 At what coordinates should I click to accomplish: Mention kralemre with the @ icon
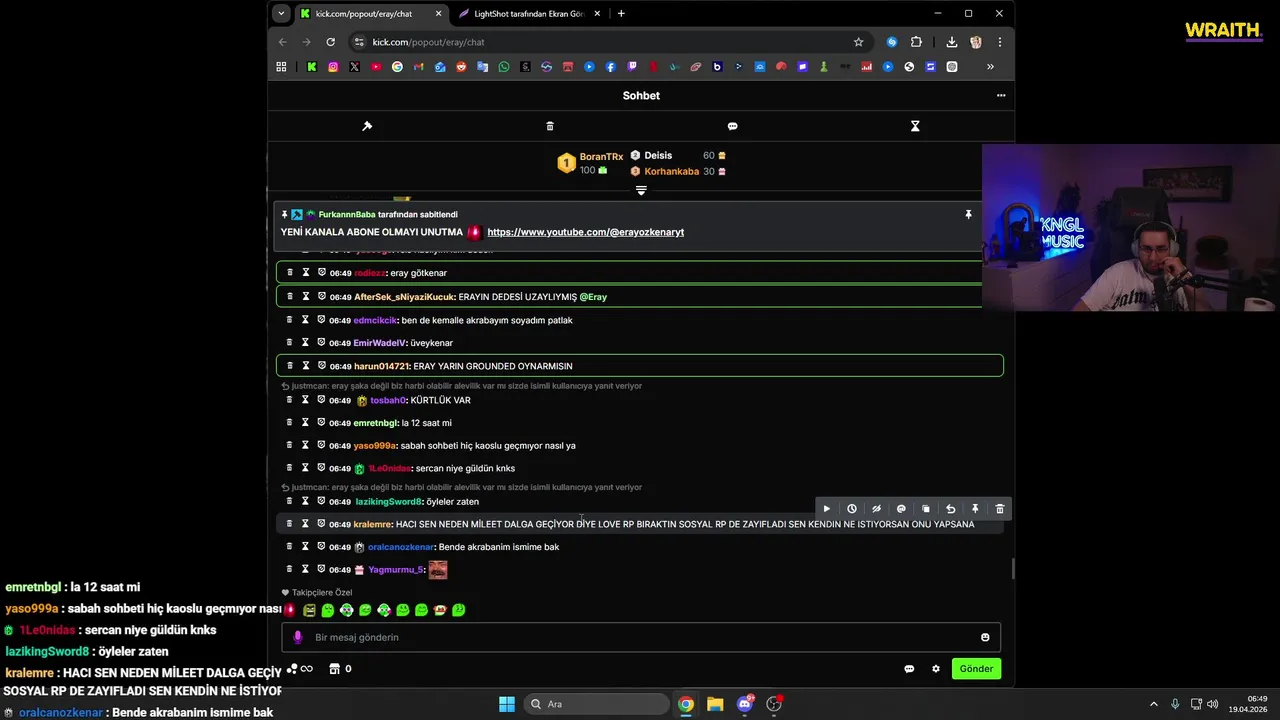(x=901, y=509)
